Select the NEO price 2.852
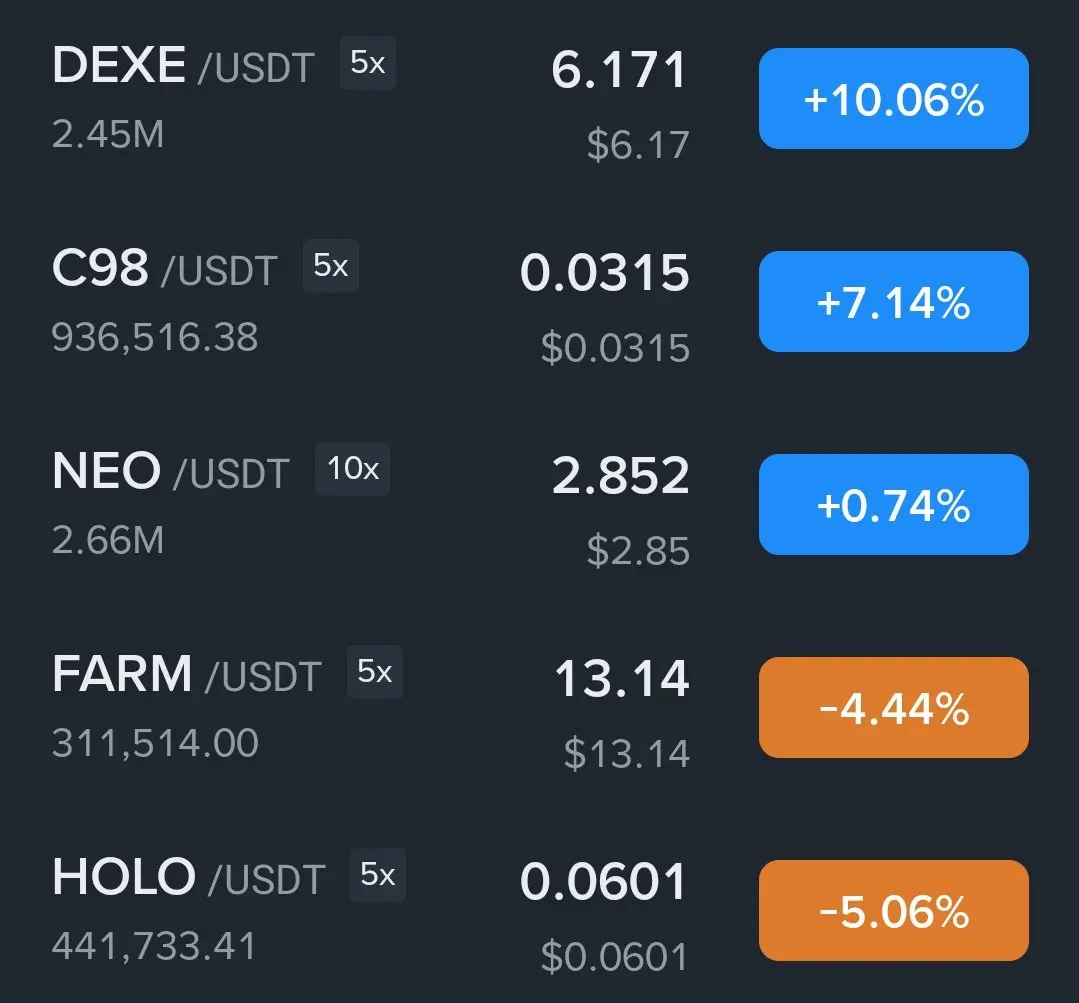 point(621,477)
